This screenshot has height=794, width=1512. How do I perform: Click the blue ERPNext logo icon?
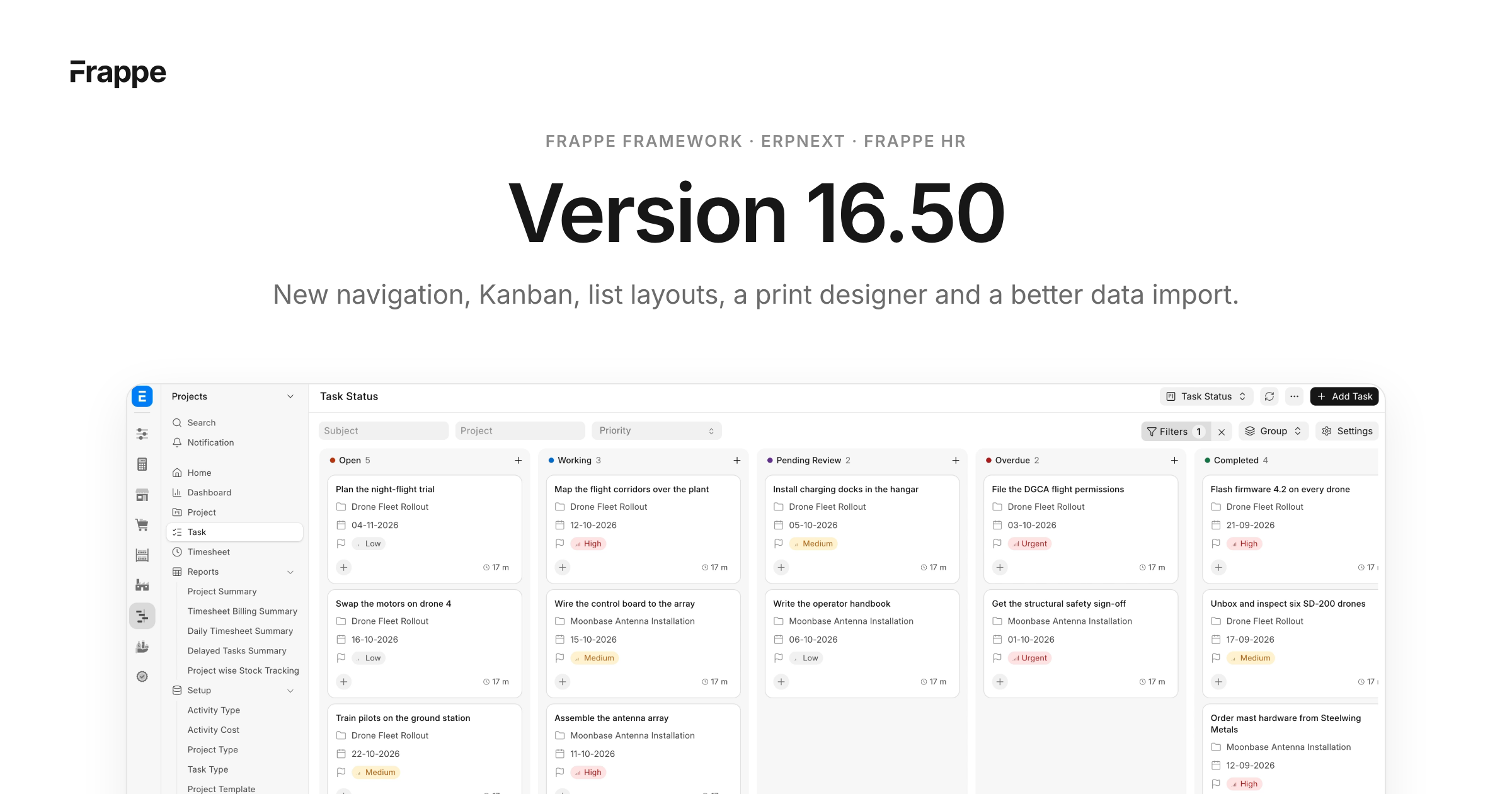142,396
